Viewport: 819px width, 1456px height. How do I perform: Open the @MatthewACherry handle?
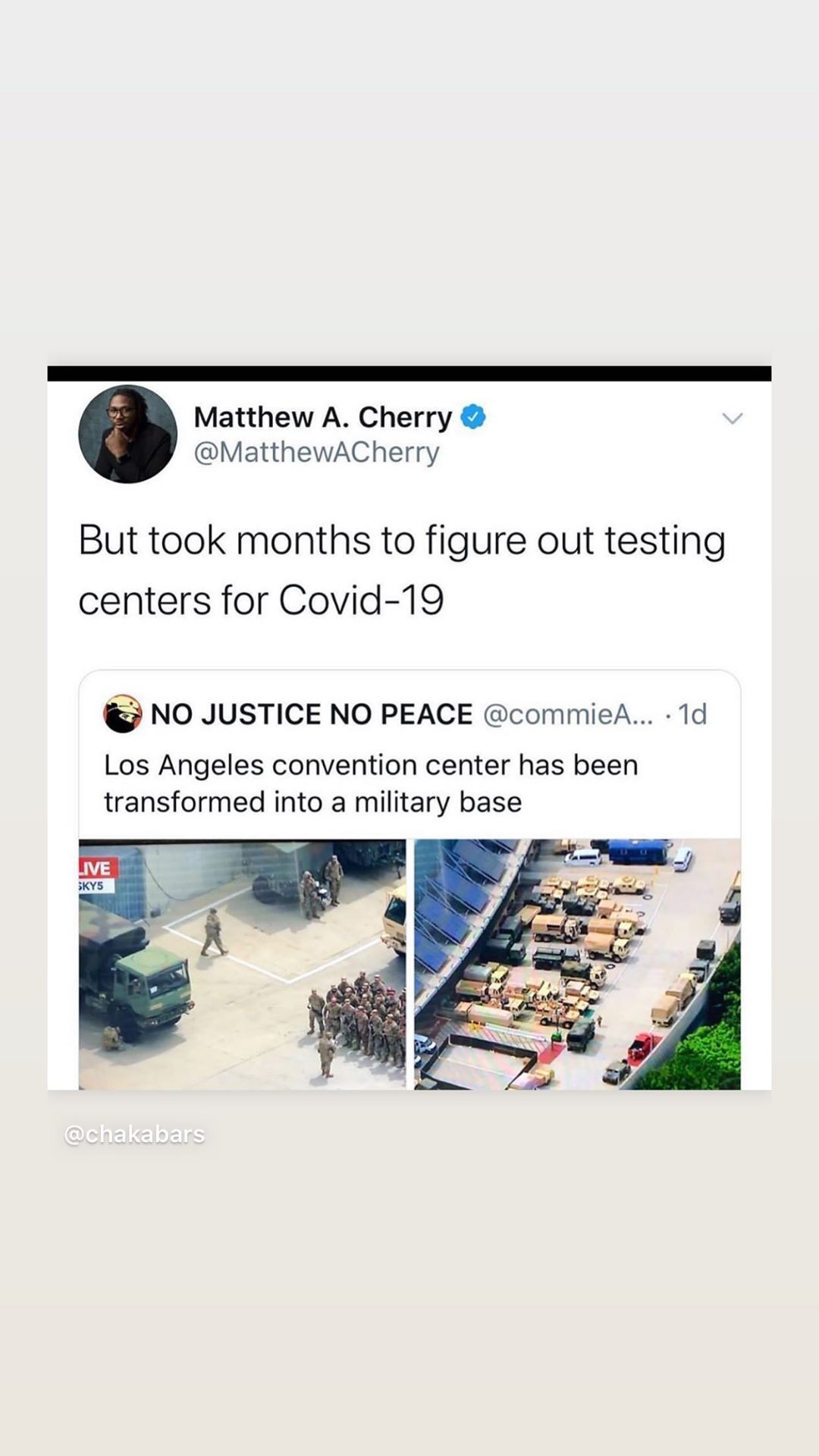coord(316,453)
